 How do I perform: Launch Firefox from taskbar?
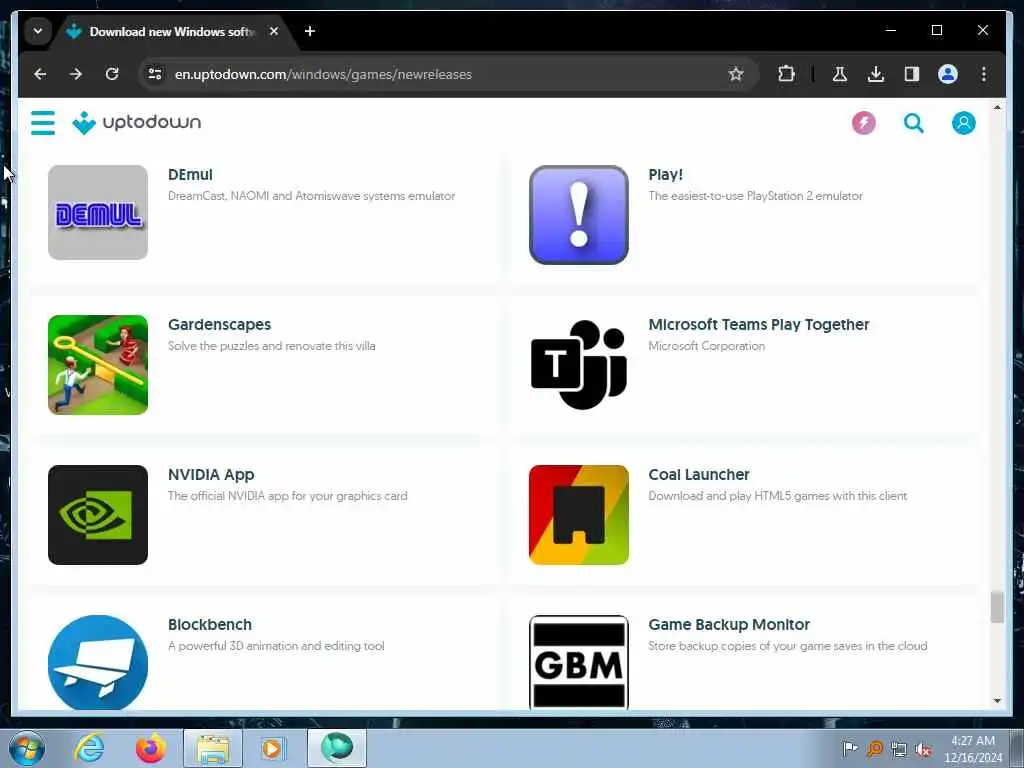[x=151, y=748]
